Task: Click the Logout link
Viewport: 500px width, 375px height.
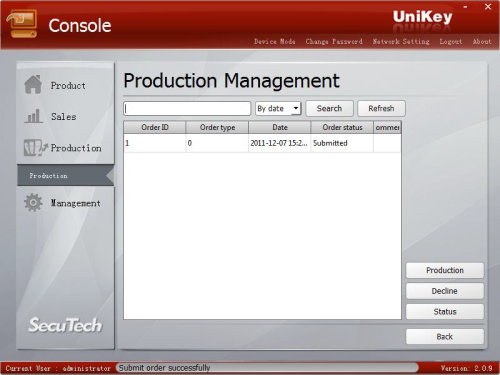Action: [x=451, y=42]
